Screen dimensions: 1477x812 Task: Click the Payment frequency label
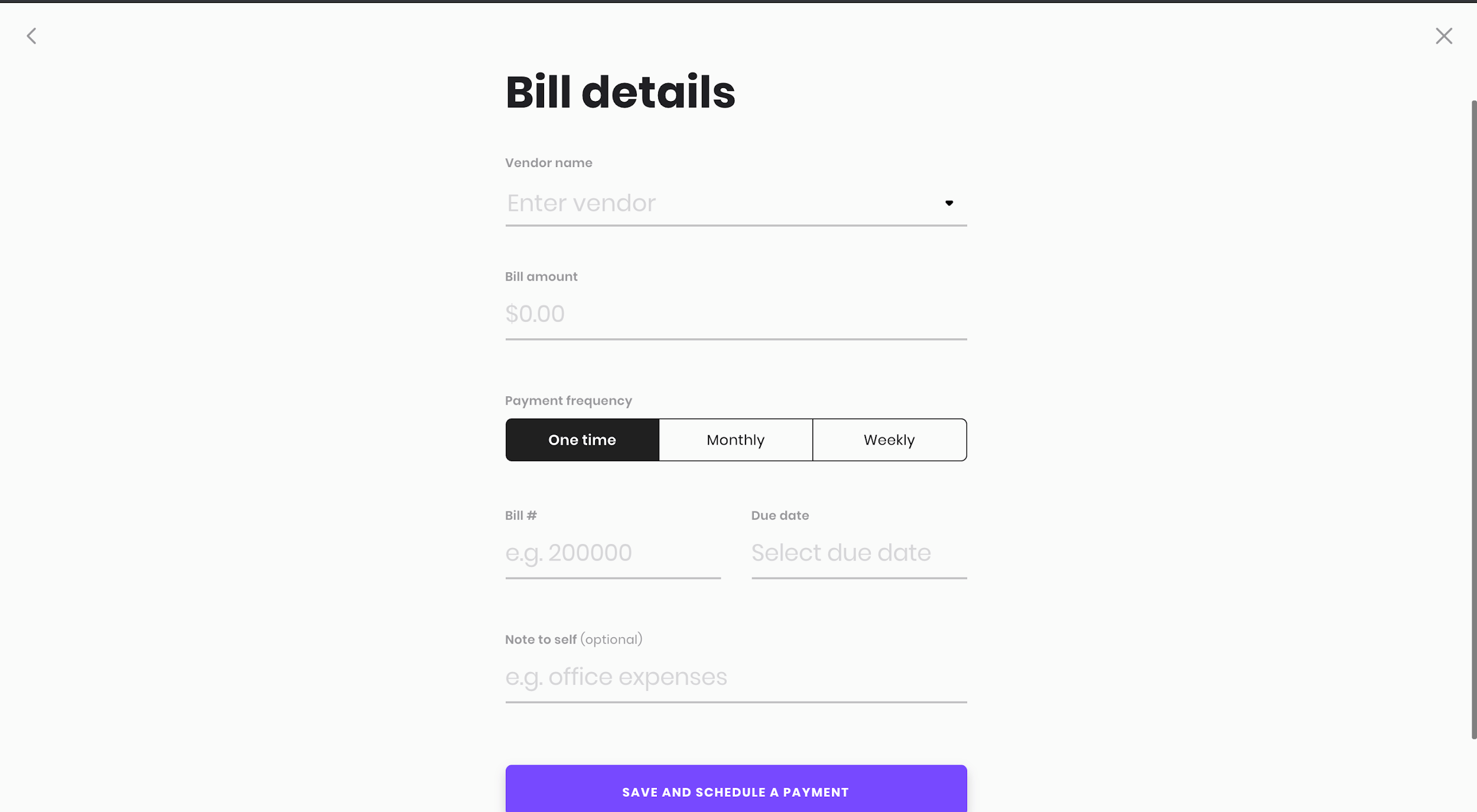tap(567, 400)
